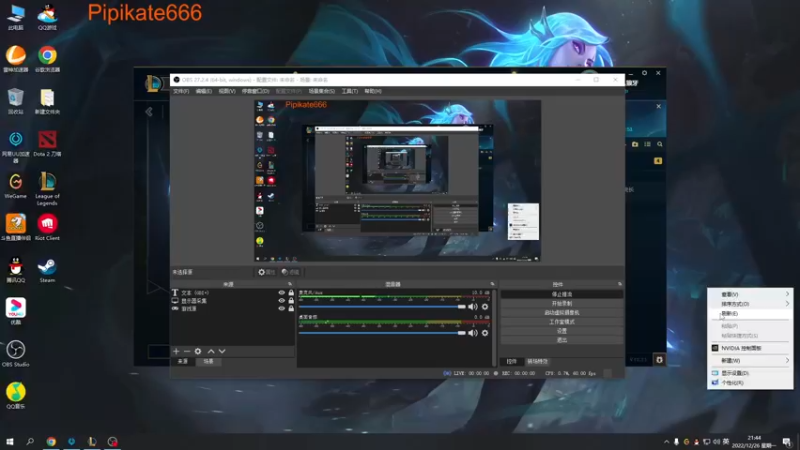Switch to Scene Transitions tab
800x450 pixels.
click(x=537, y=361)
